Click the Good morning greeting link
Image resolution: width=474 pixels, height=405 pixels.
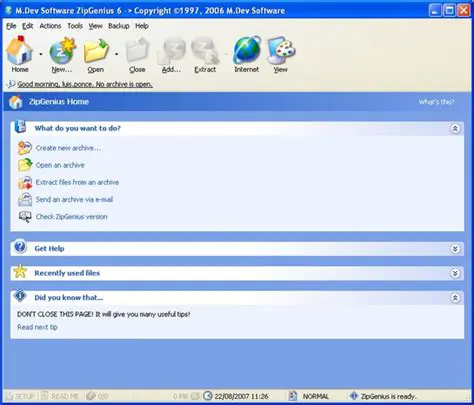pyautogui.click(x=85, y=84)
